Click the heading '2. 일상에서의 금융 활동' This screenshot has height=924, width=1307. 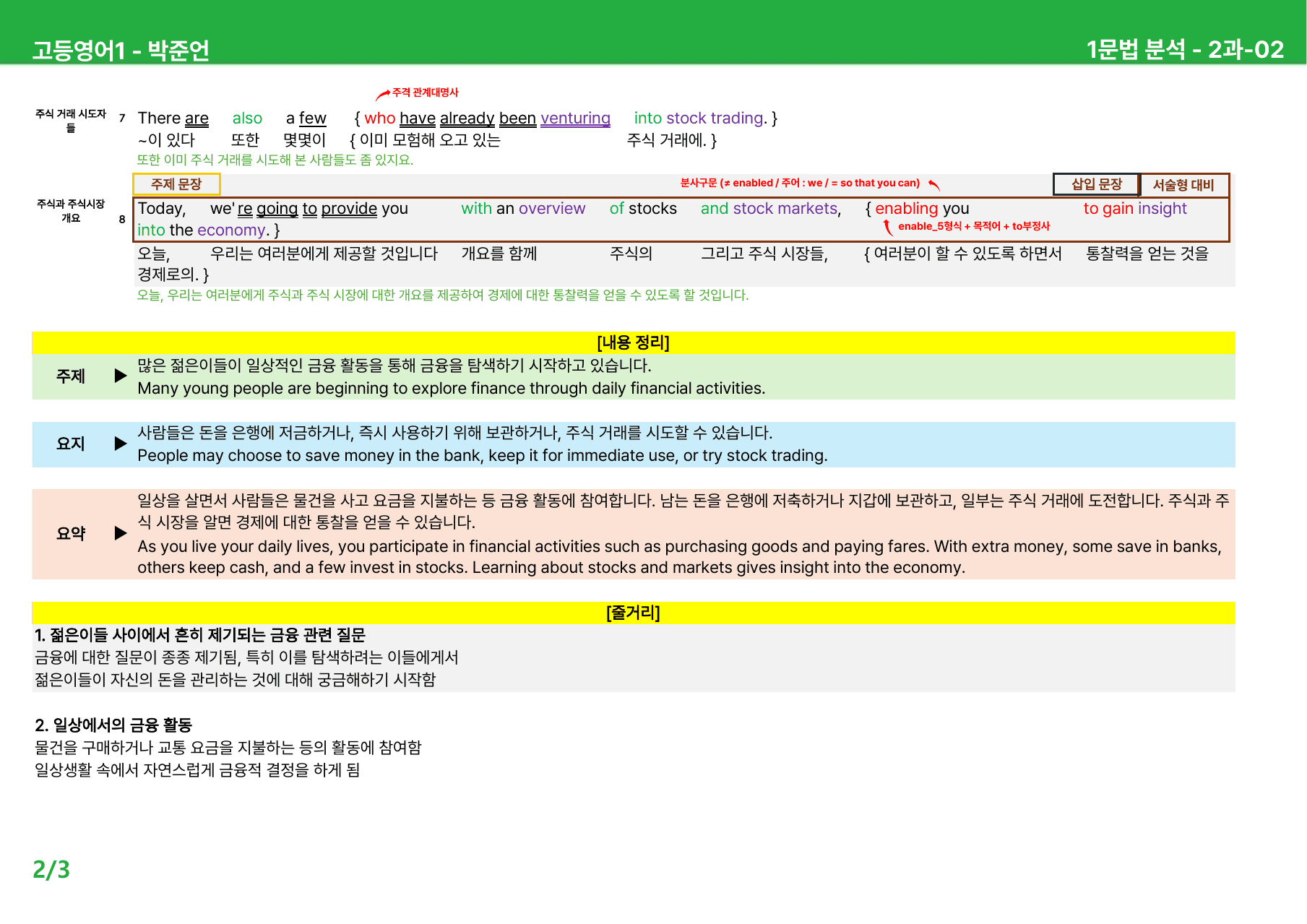point(113,725)
